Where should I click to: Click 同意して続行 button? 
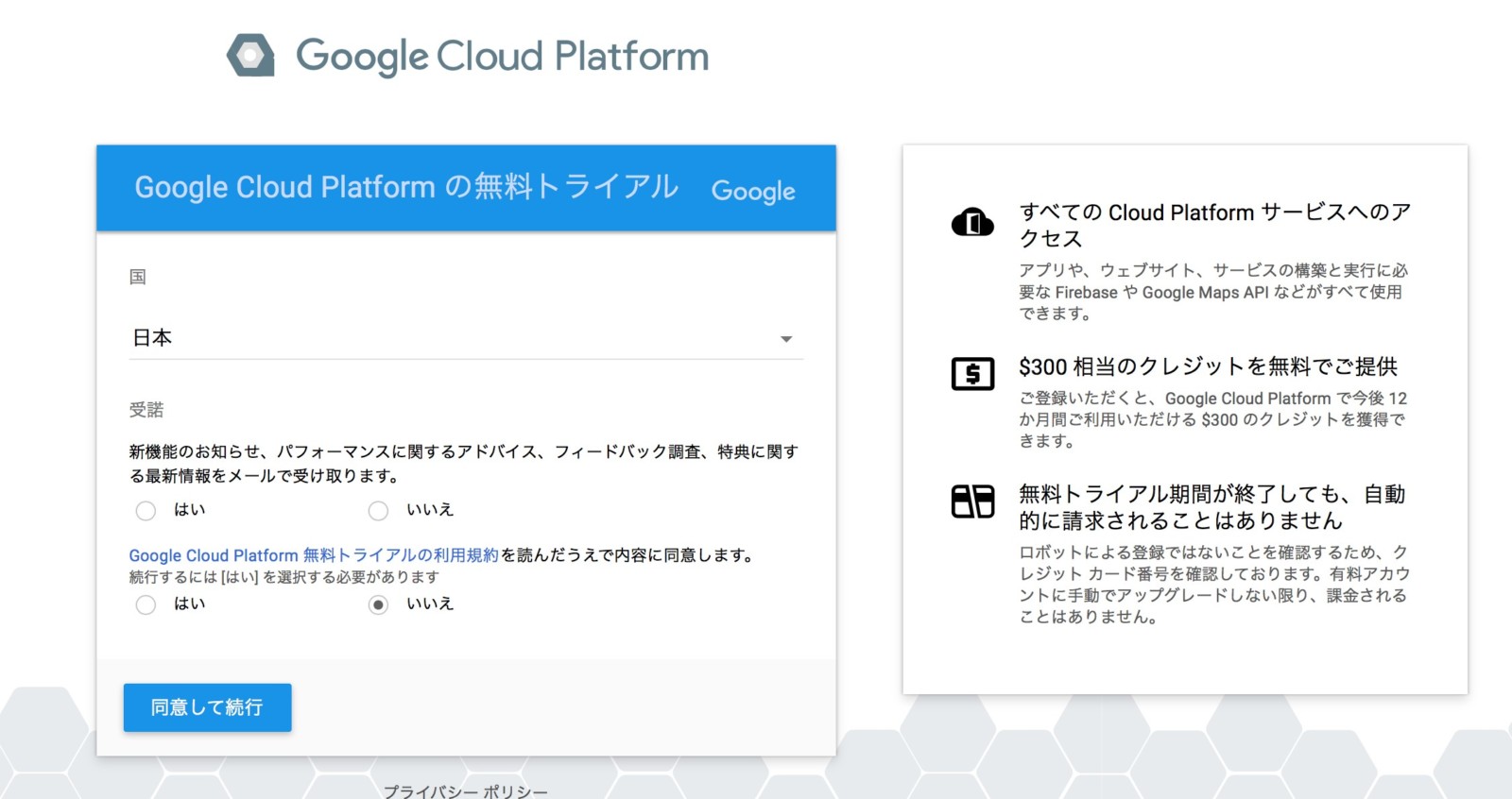(207, 707)
